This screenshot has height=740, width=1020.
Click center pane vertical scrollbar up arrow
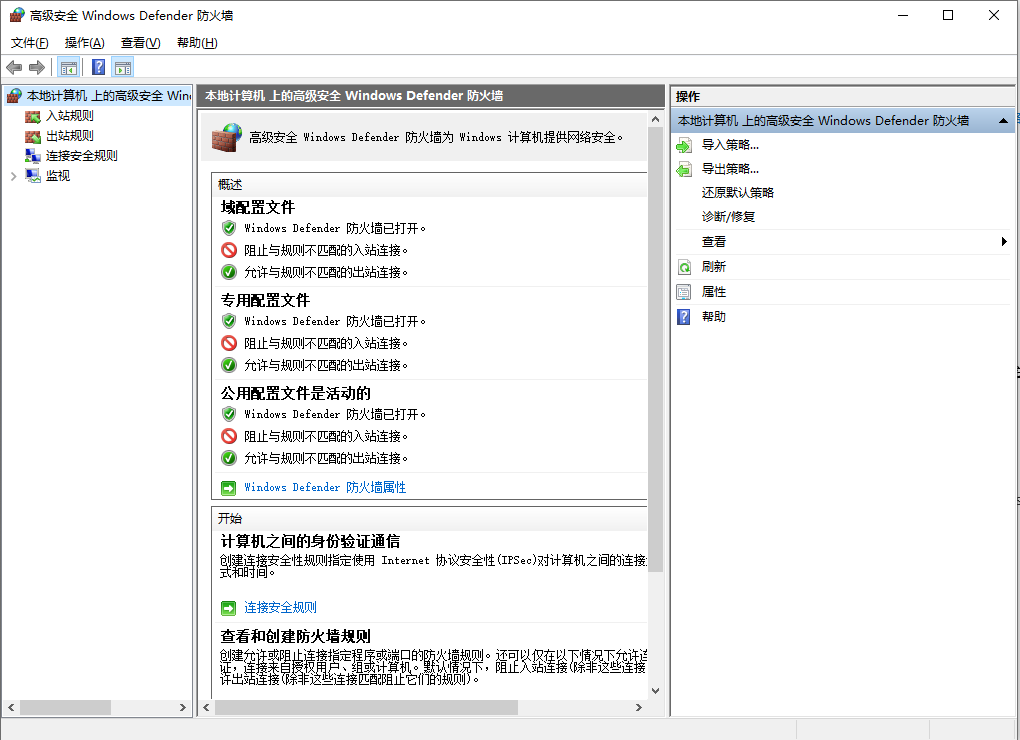[x=655, y=120]
